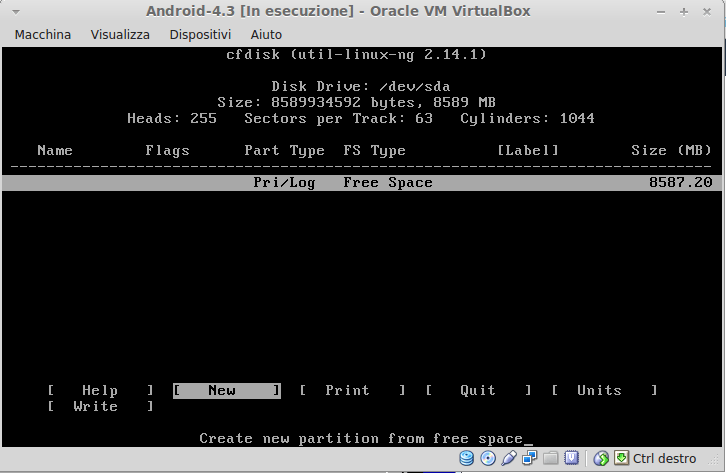Screen dimensions: 726x473
Task: Open the Dispositivi menu
Action: pyautogui.click(x=200, y=35)
